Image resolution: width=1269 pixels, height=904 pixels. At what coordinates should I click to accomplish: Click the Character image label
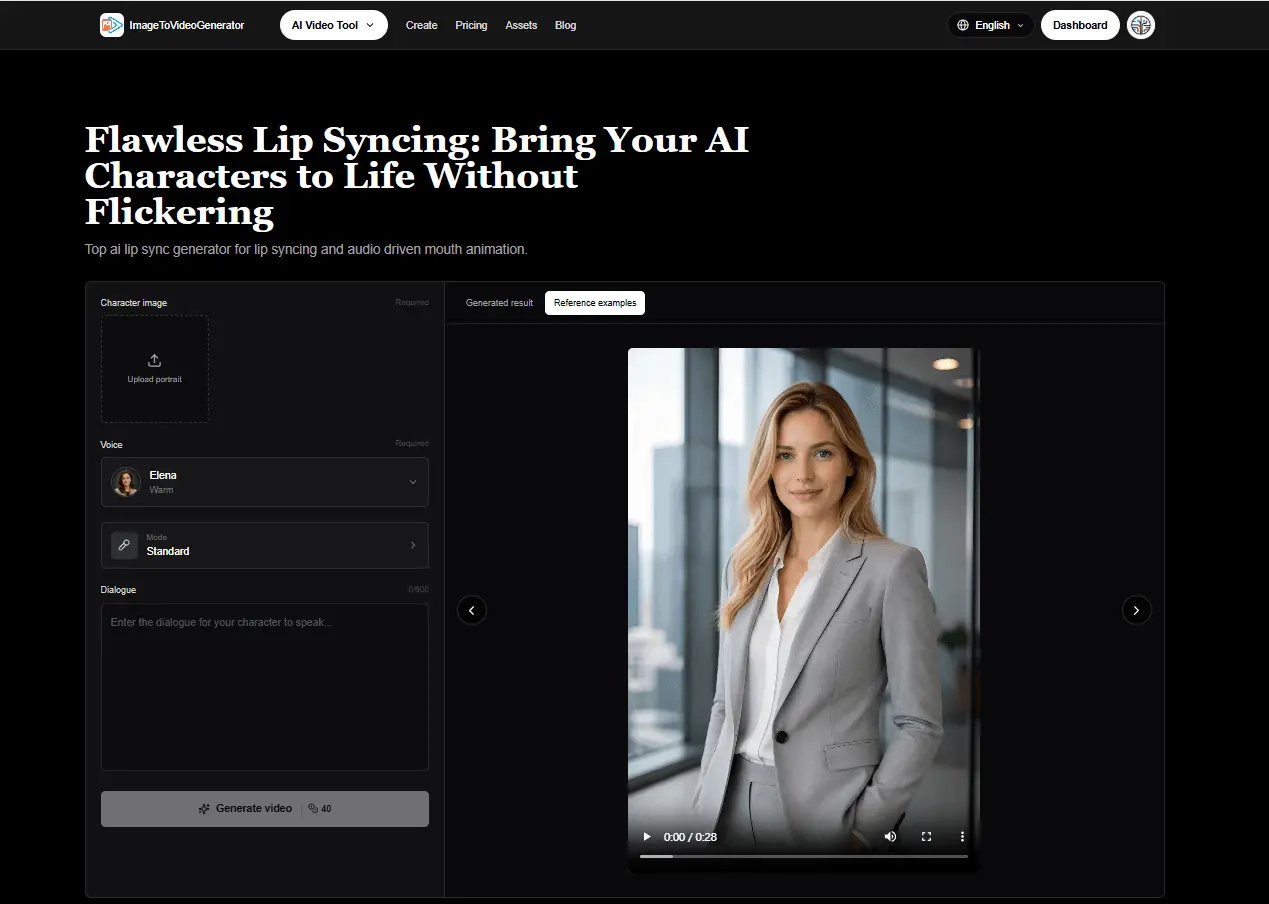click(134, 303)
